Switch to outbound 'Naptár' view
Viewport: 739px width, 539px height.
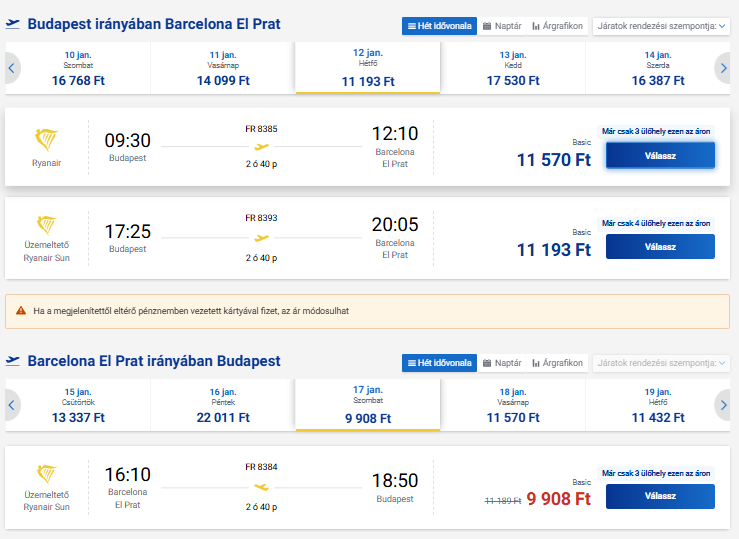click(x=502, y=26)
